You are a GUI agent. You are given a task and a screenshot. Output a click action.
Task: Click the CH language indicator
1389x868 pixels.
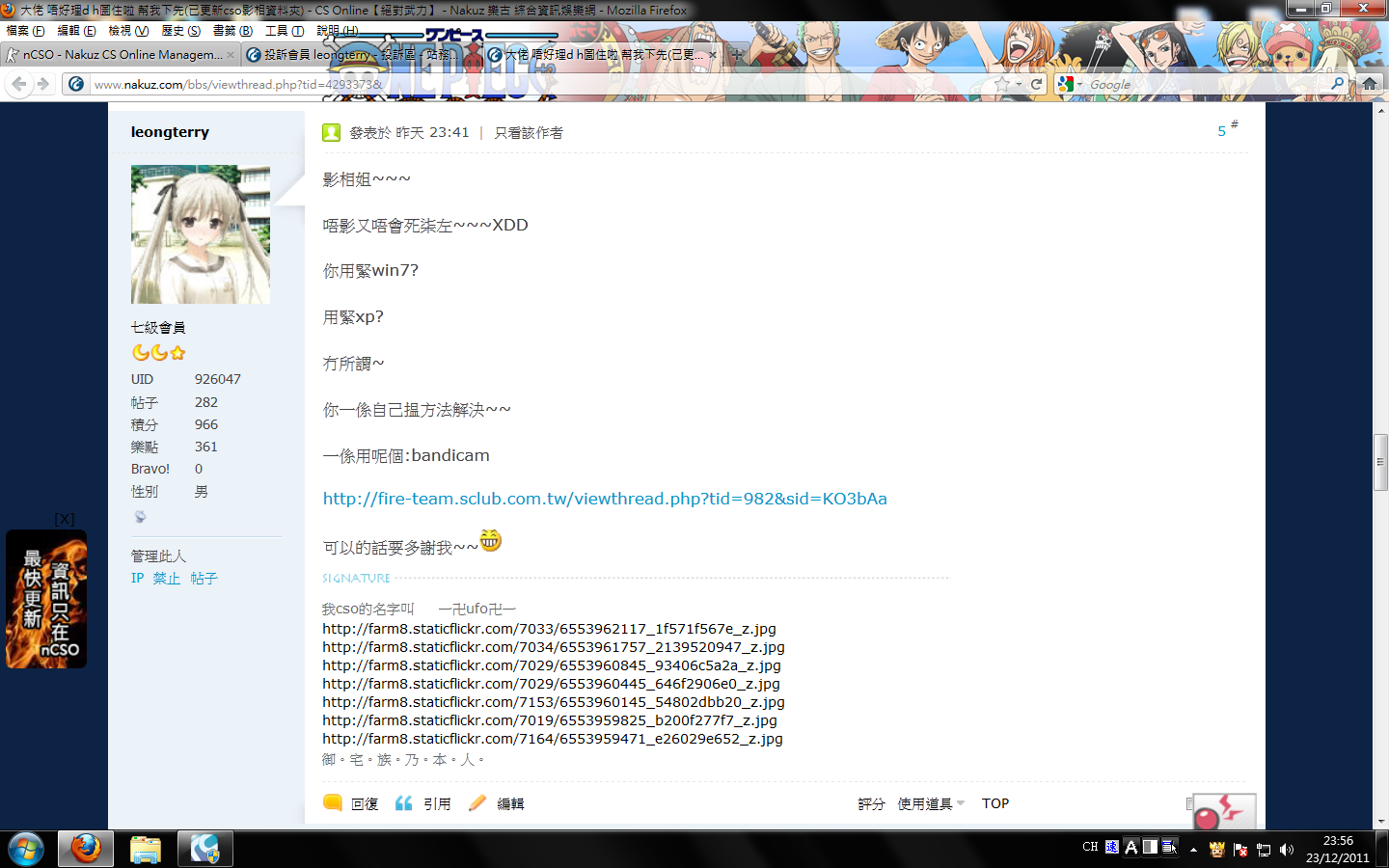(x=1090, y=847)
